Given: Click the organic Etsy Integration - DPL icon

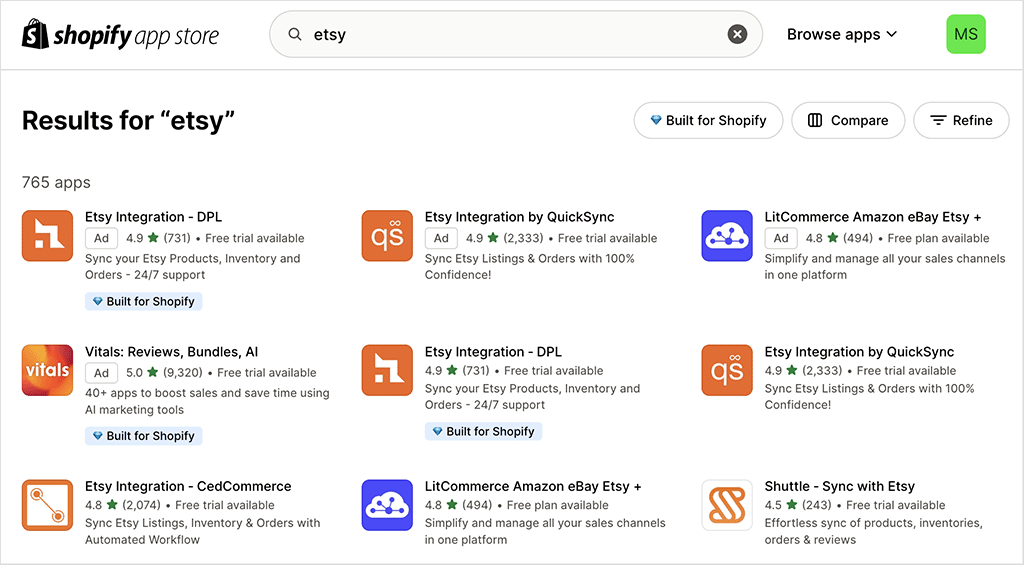Looking at the screenshot, I should point(387,370).
